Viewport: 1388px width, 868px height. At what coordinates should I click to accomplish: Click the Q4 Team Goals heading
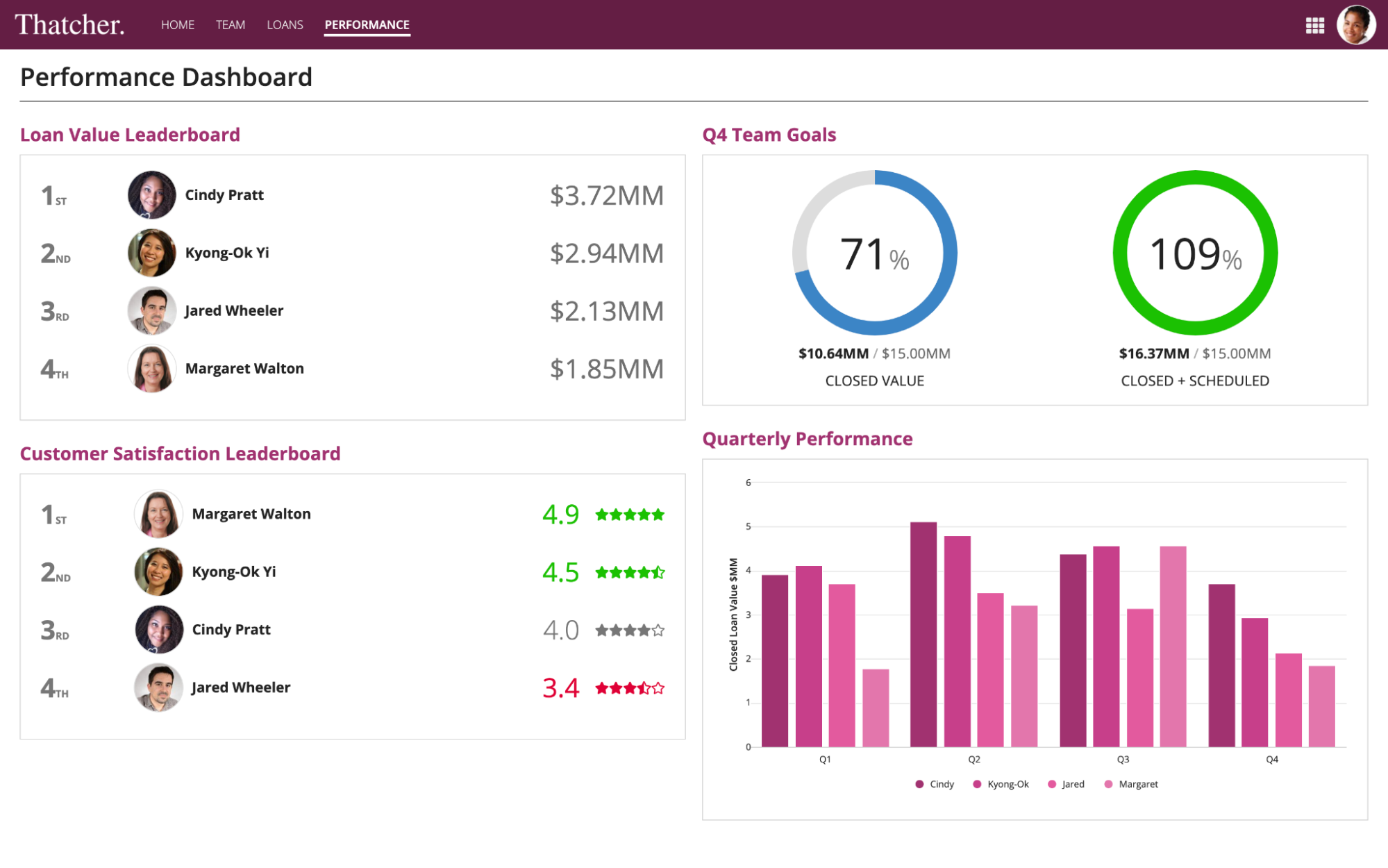point(769,135)
